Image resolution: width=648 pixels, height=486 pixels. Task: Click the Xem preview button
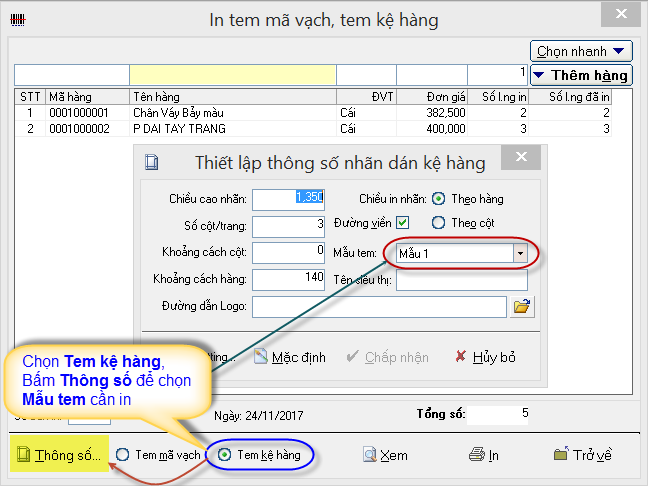point(385,455)
